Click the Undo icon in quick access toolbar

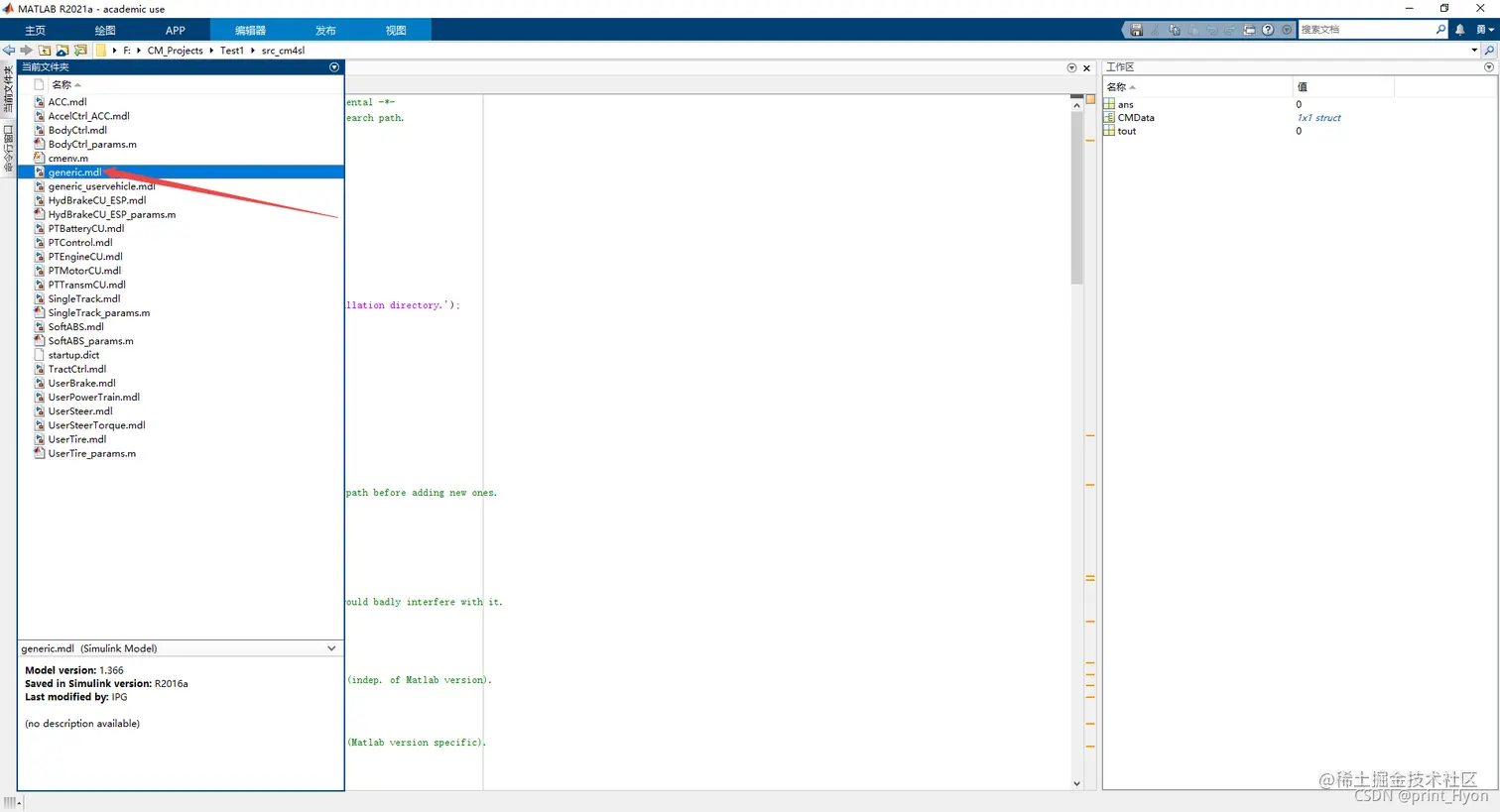1212,30
